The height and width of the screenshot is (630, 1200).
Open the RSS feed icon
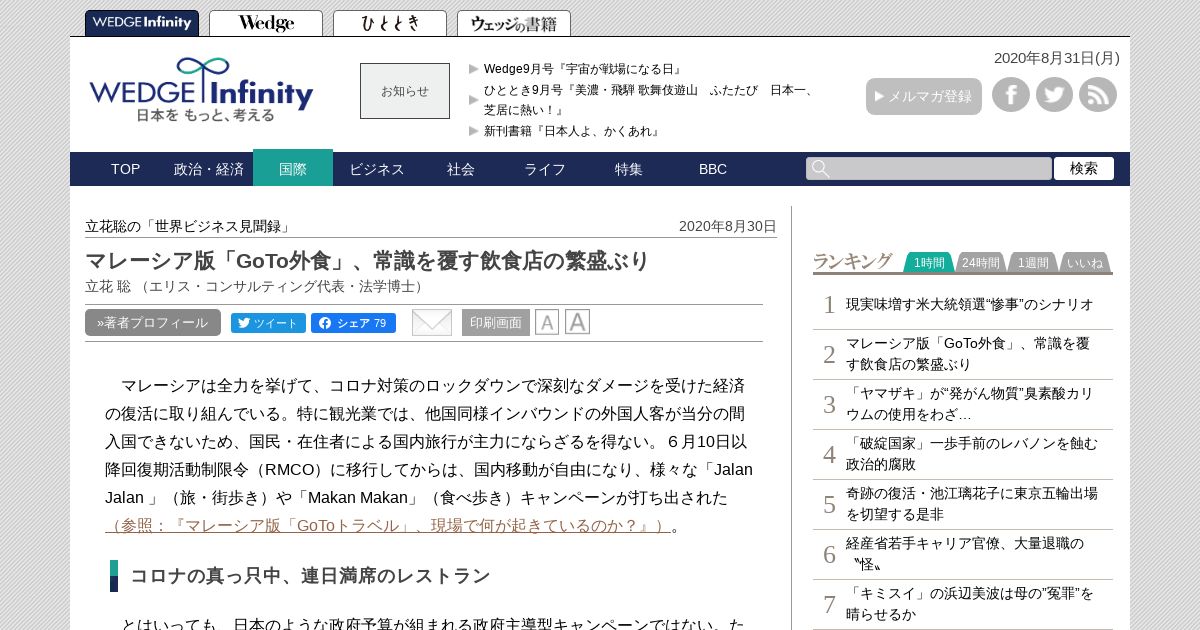pyautogui.click(x=1098, y=95)
